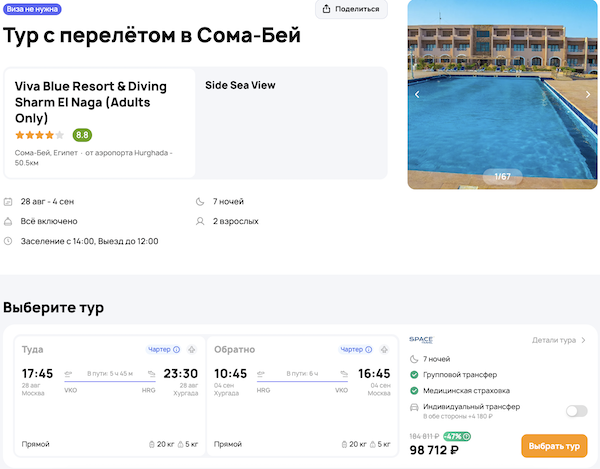Expand Детали тура details
The height and width of the screenshot is (469, 600).
click(x=559, y=340)
